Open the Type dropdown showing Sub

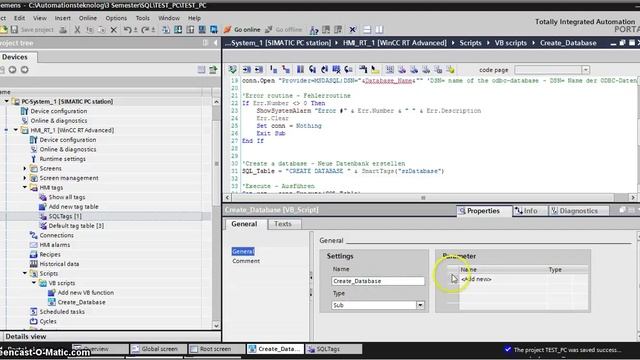[x=420, y=305]
